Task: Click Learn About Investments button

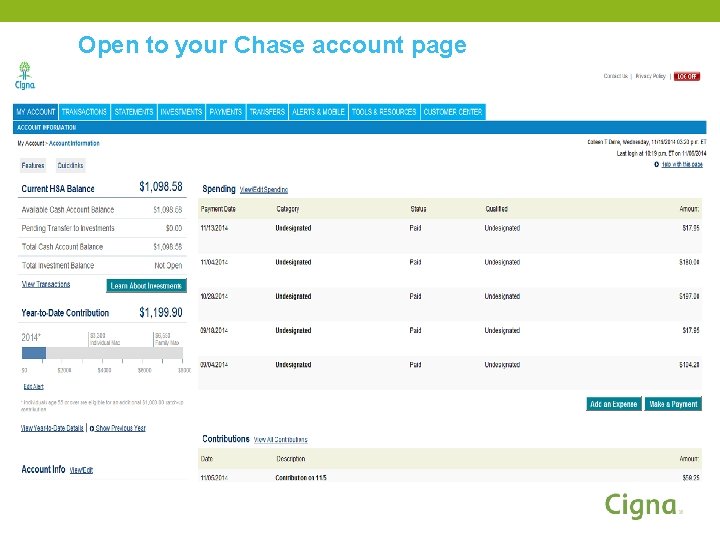Action: pos(146,286)
